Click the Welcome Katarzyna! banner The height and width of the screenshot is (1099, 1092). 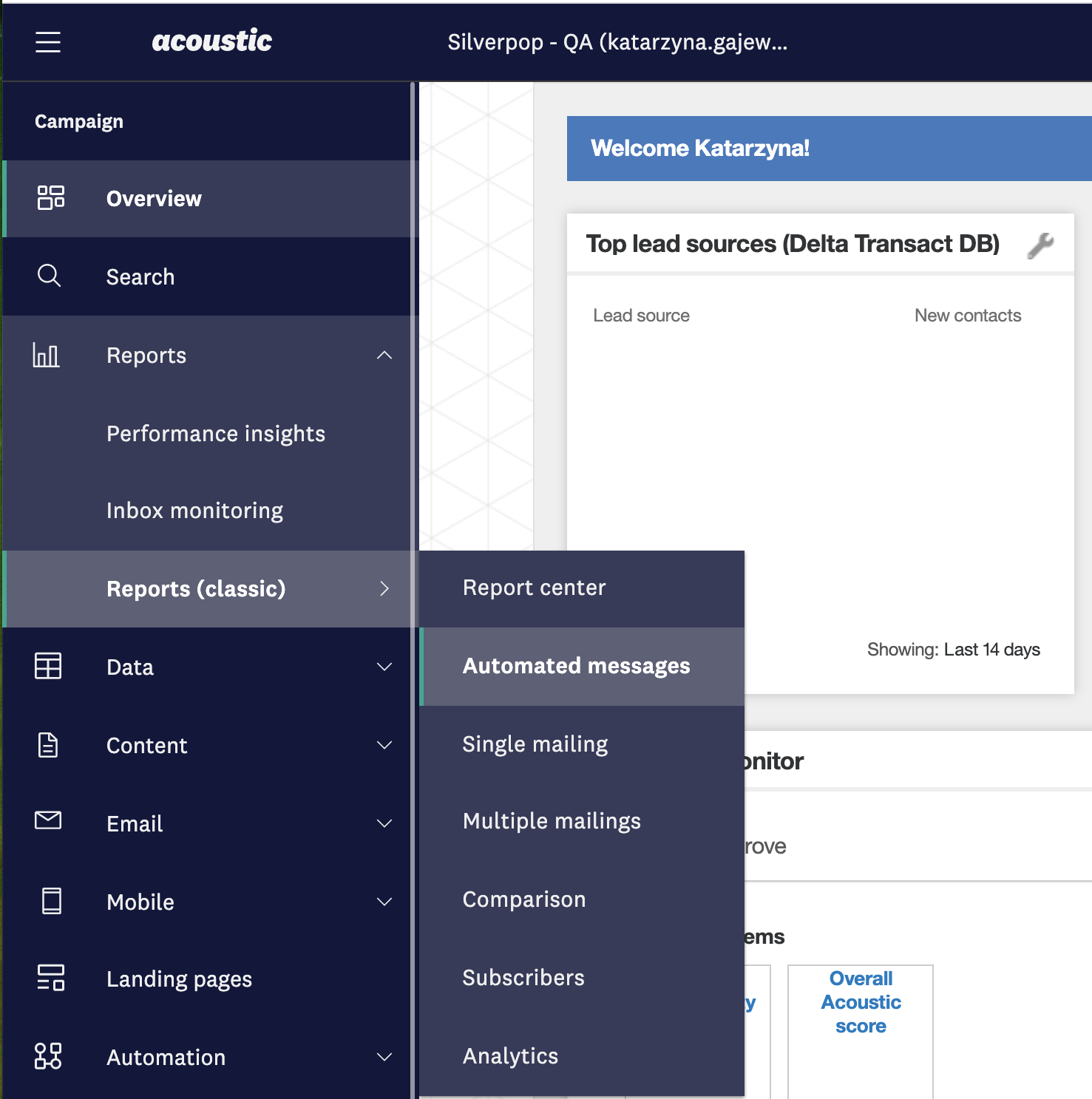(830, 149)
